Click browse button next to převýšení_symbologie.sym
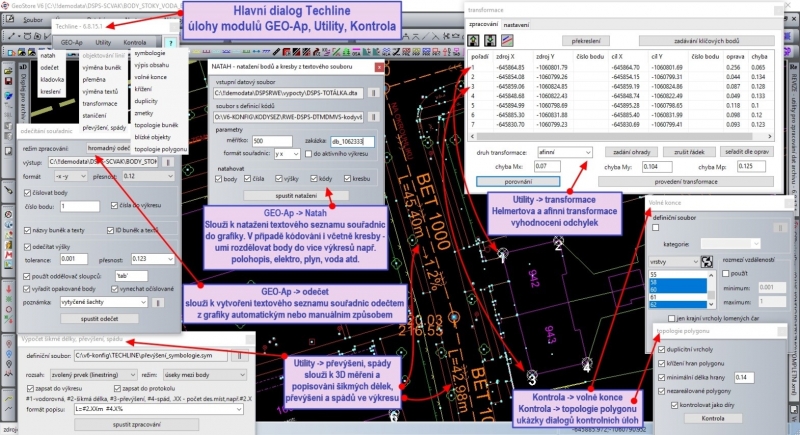The image size is (800, 435). coord(239,355)
